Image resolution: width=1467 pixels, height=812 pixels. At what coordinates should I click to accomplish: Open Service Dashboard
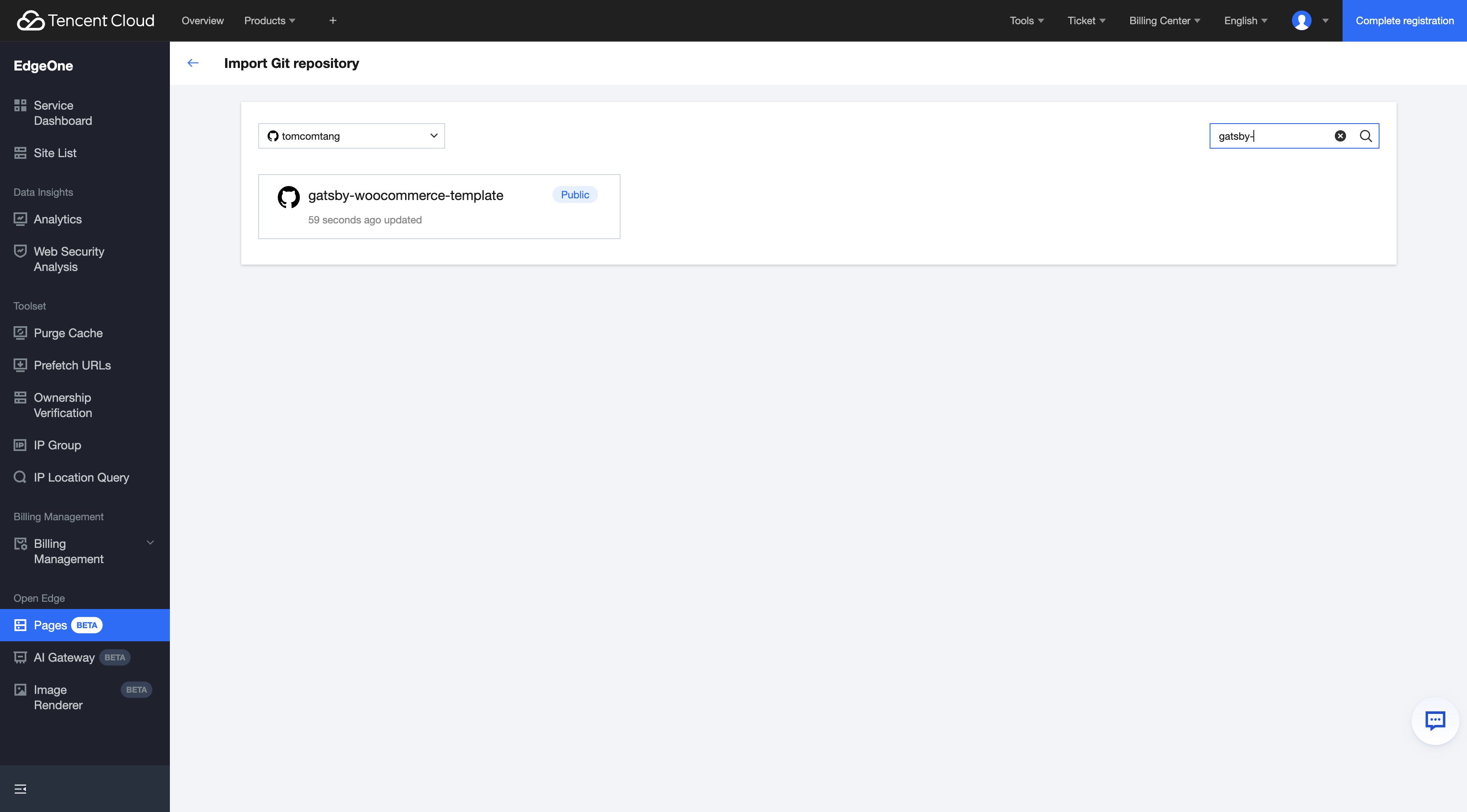click(85, 113)
